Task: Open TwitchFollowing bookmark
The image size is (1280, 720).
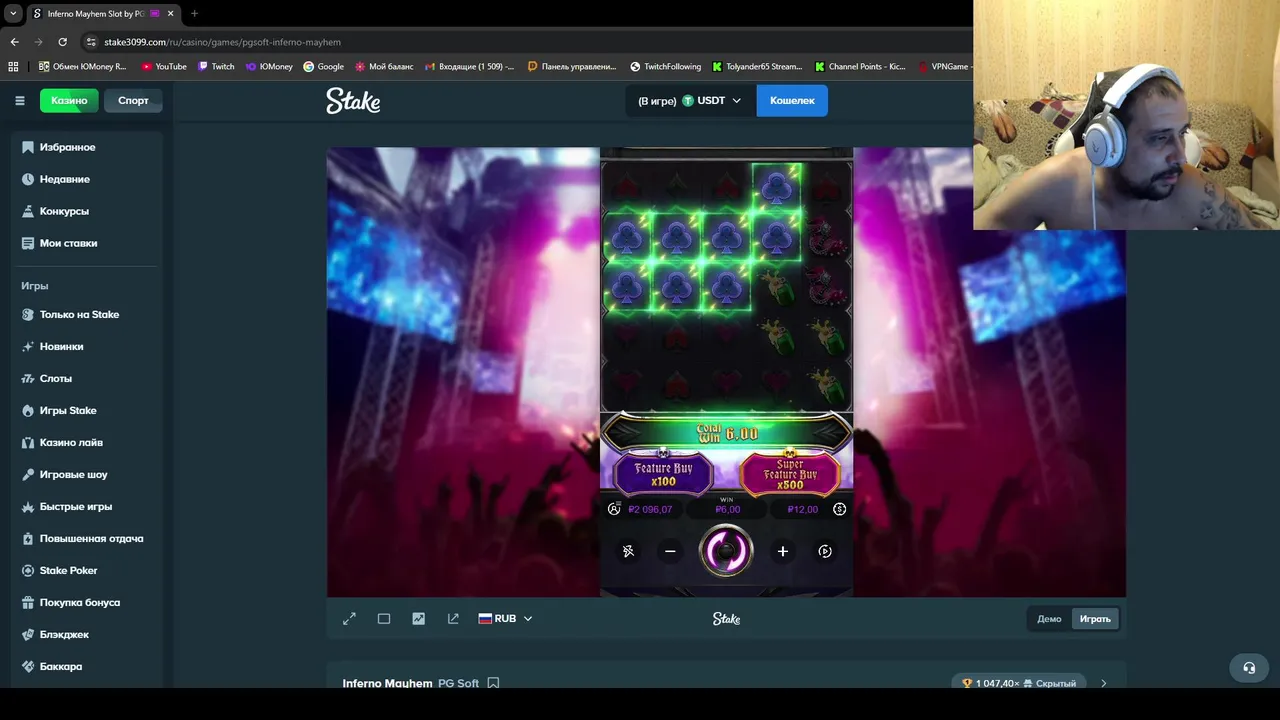Action: click(665, 66)
